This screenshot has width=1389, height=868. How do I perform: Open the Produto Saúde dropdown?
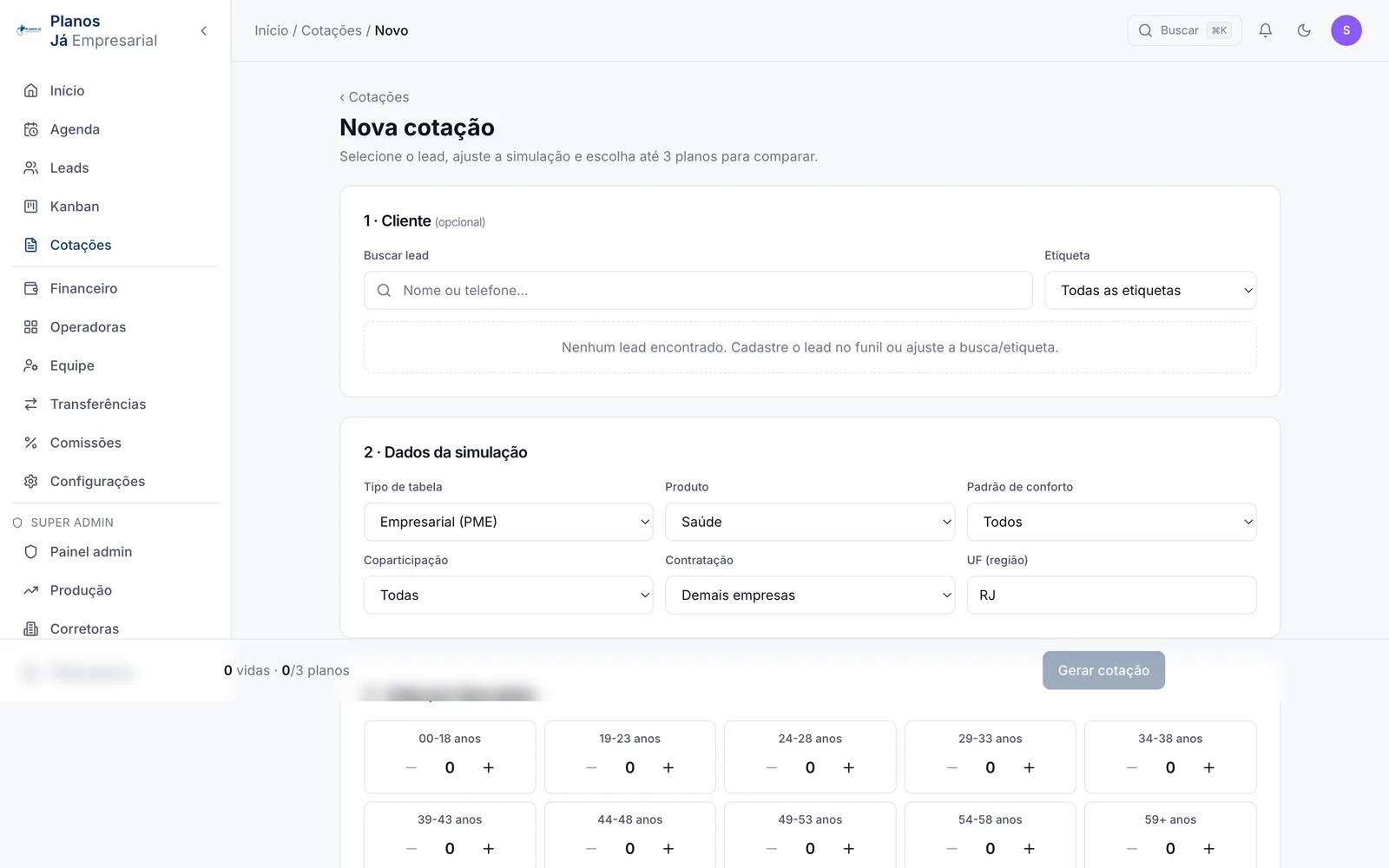(x=810, y=522)
